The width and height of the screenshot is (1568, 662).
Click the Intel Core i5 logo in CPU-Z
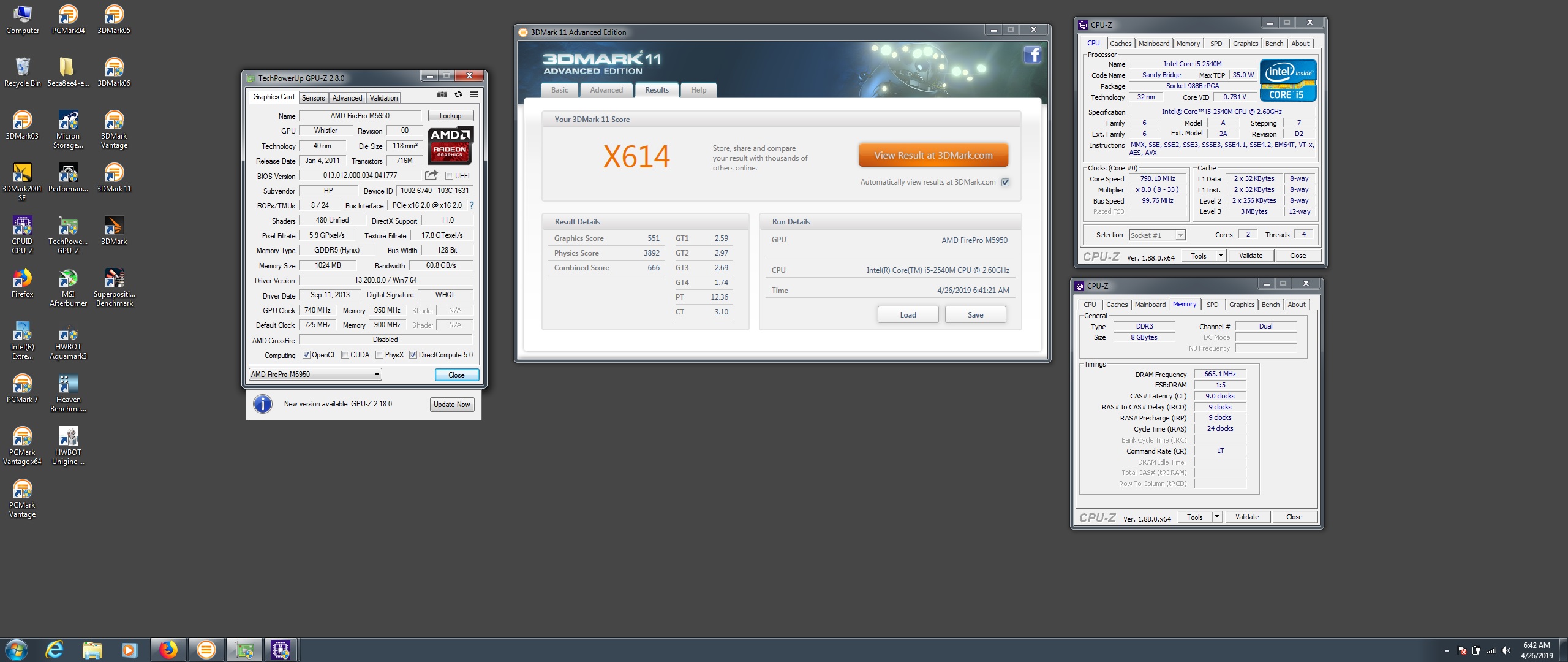point(1287,80)
